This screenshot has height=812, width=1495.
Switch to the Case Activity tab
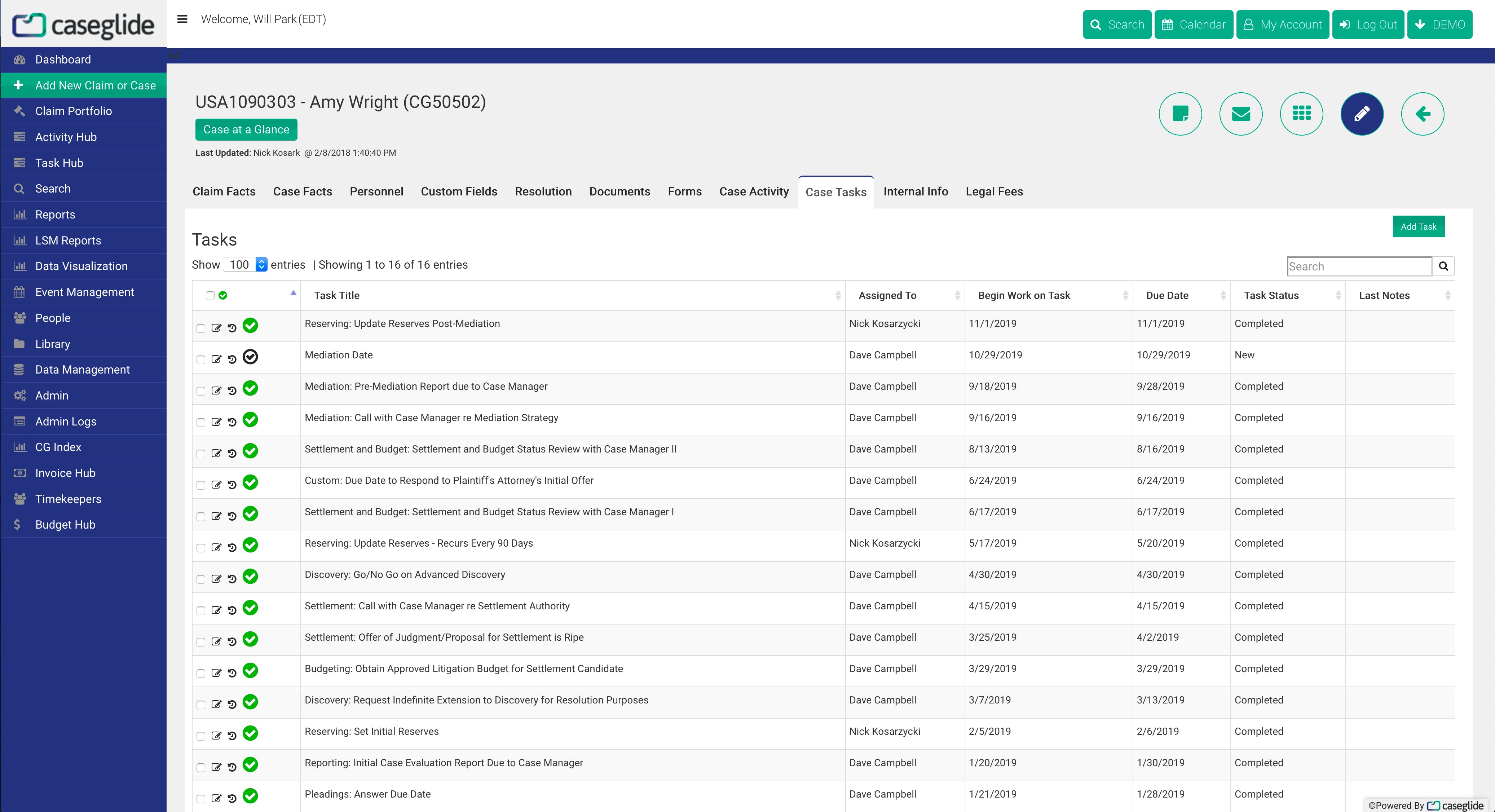pyautogui.click(x=753, y=191)
